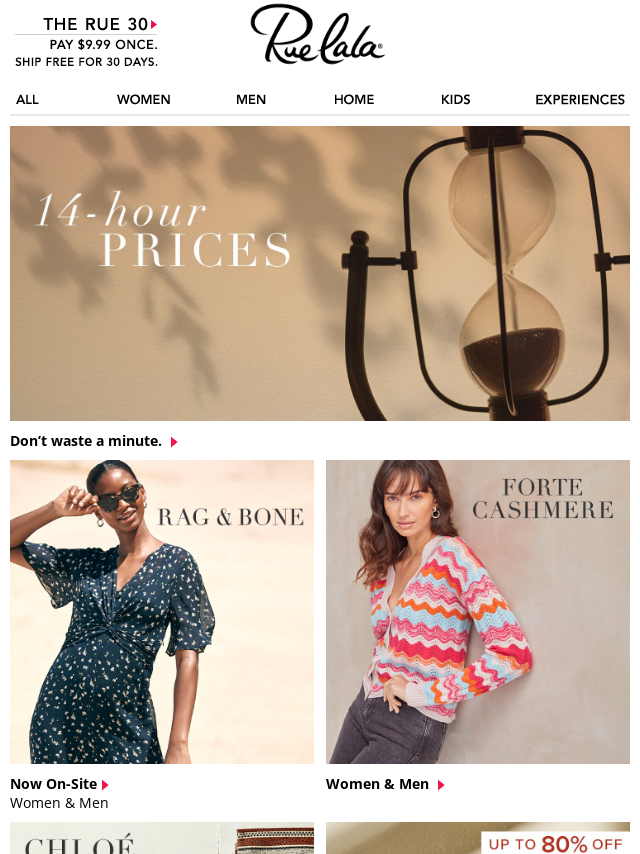Select the WOMEN navigation item
This screenshot has width=640, height=854.
pos(144,100)
